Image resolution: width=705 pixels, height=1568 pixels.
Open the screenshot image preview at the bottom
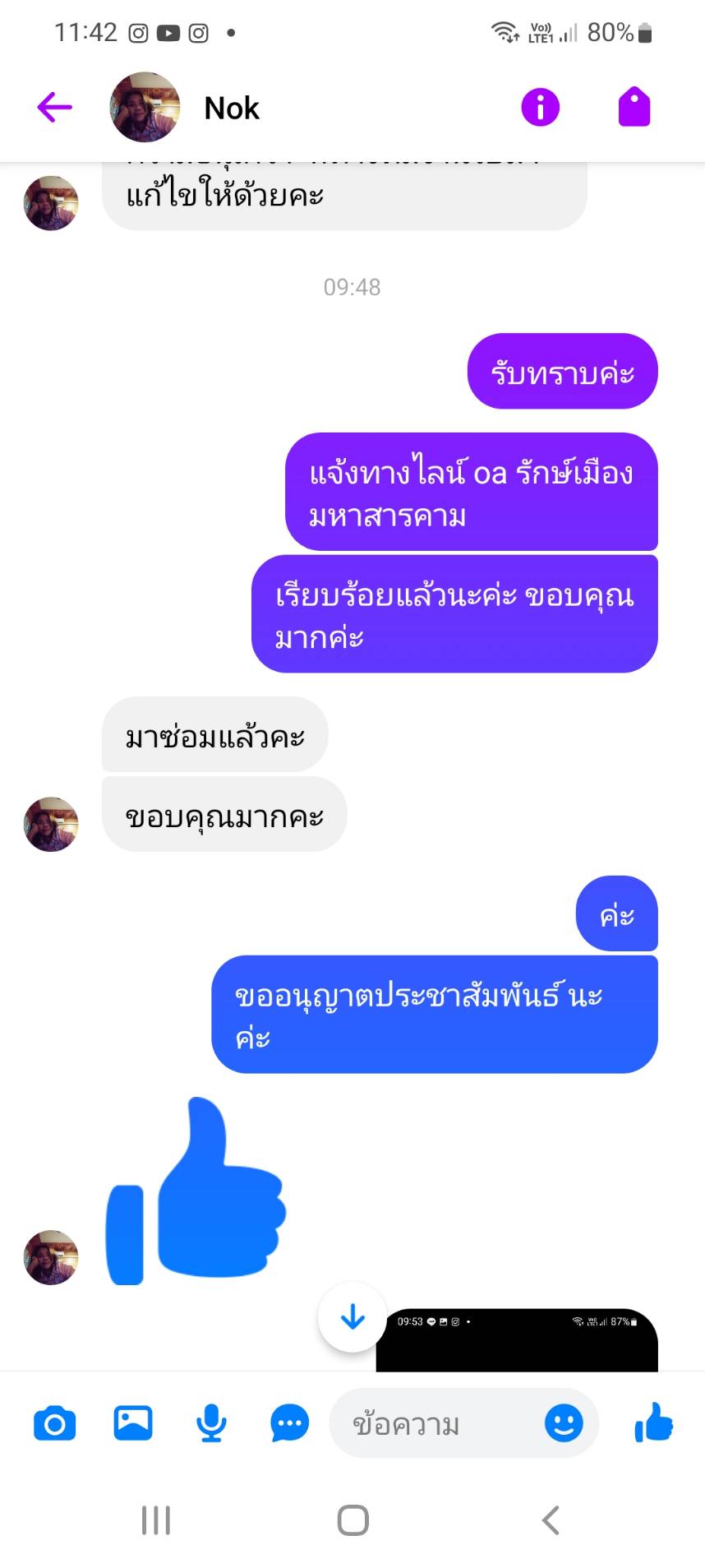click(x=517, y=1339)
